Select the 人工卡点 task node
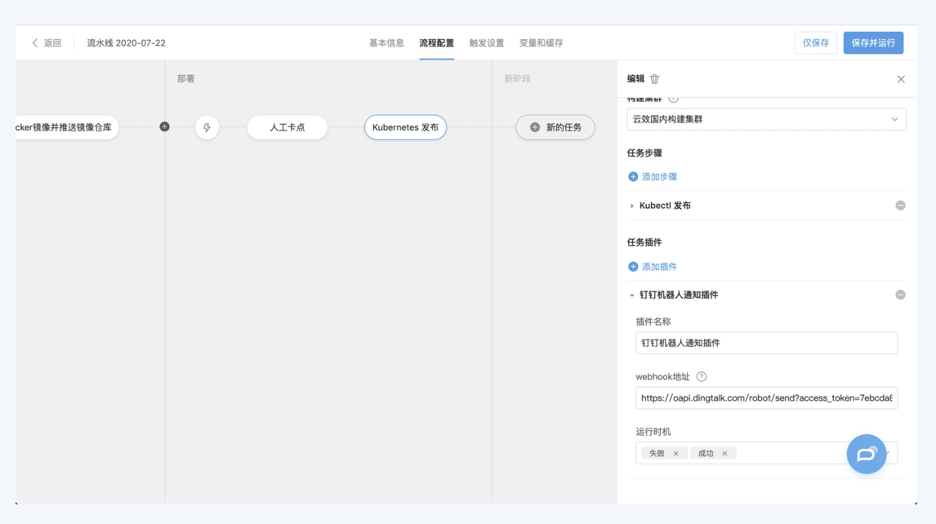 (x=287, y=127)
